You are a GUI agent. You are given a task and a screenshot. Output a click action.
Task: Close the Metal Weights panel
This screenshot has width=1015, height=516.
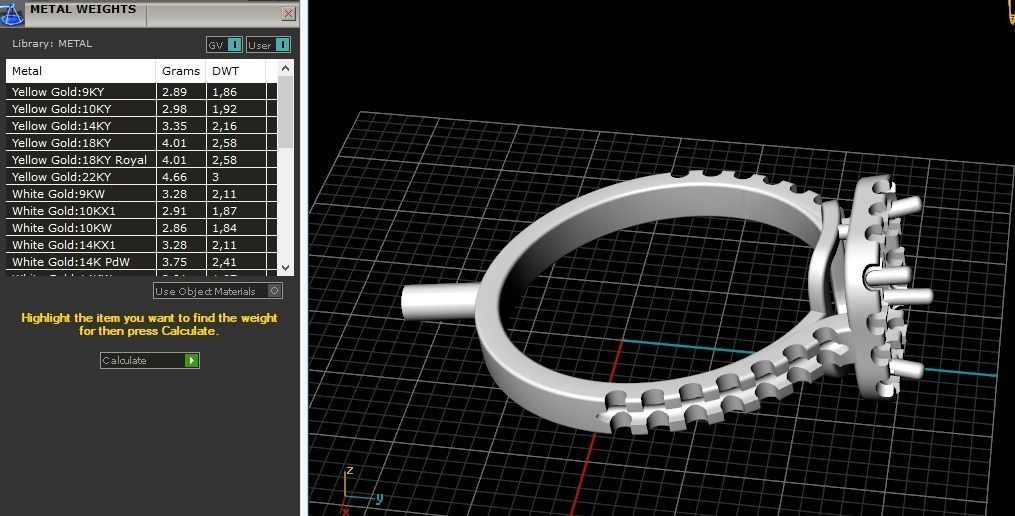pyautogui.click(x=289, y=13)
